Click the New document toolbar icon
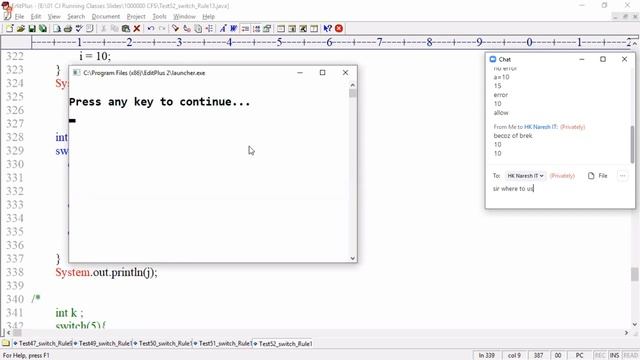 (x=9, y=29)
